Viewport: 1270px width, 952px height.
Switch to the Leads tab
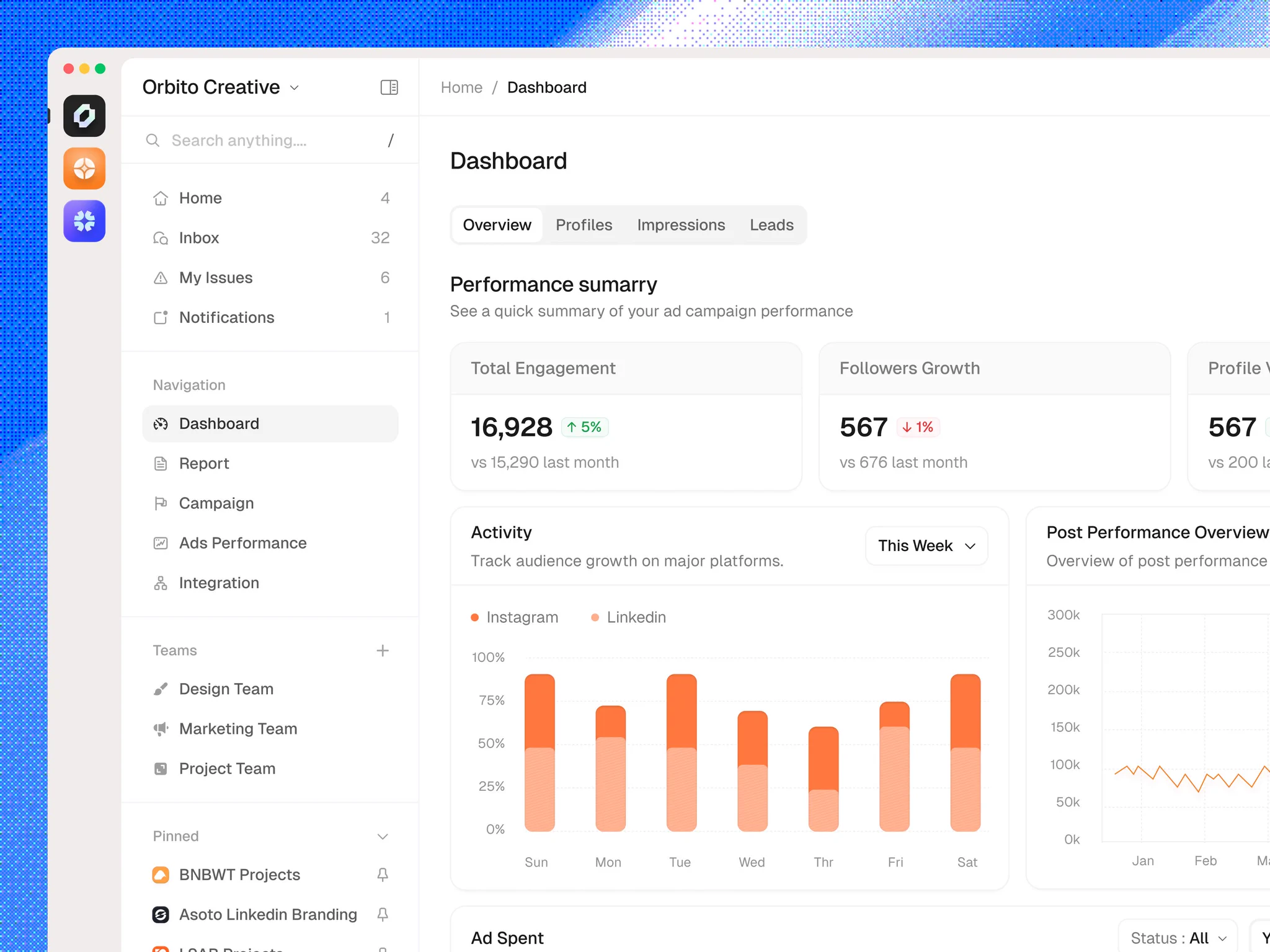point(771,225)
